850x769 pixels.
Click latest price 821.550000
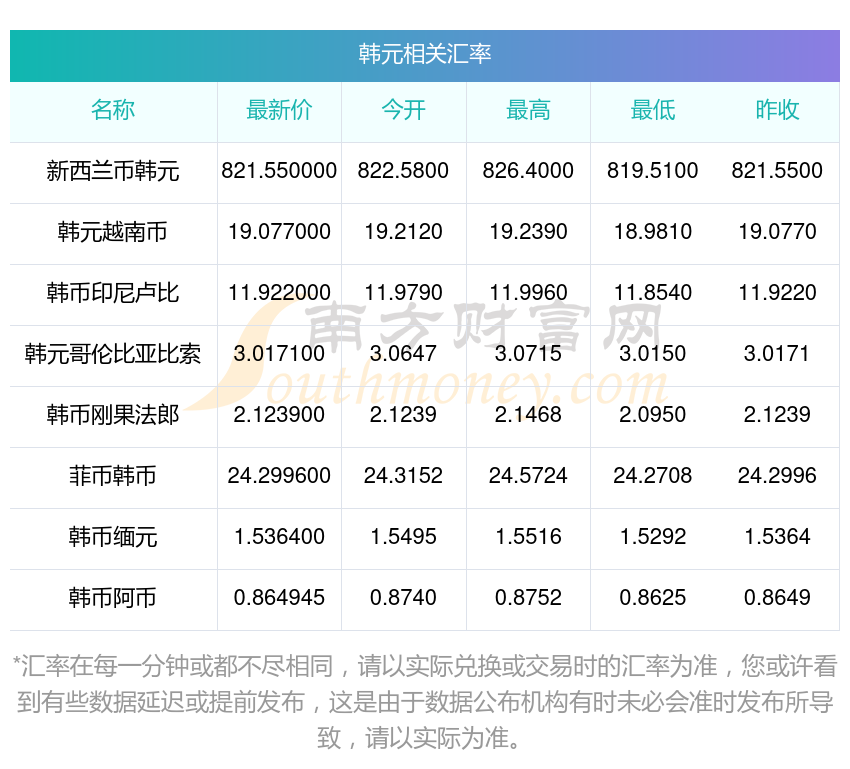tap(279, 171)
